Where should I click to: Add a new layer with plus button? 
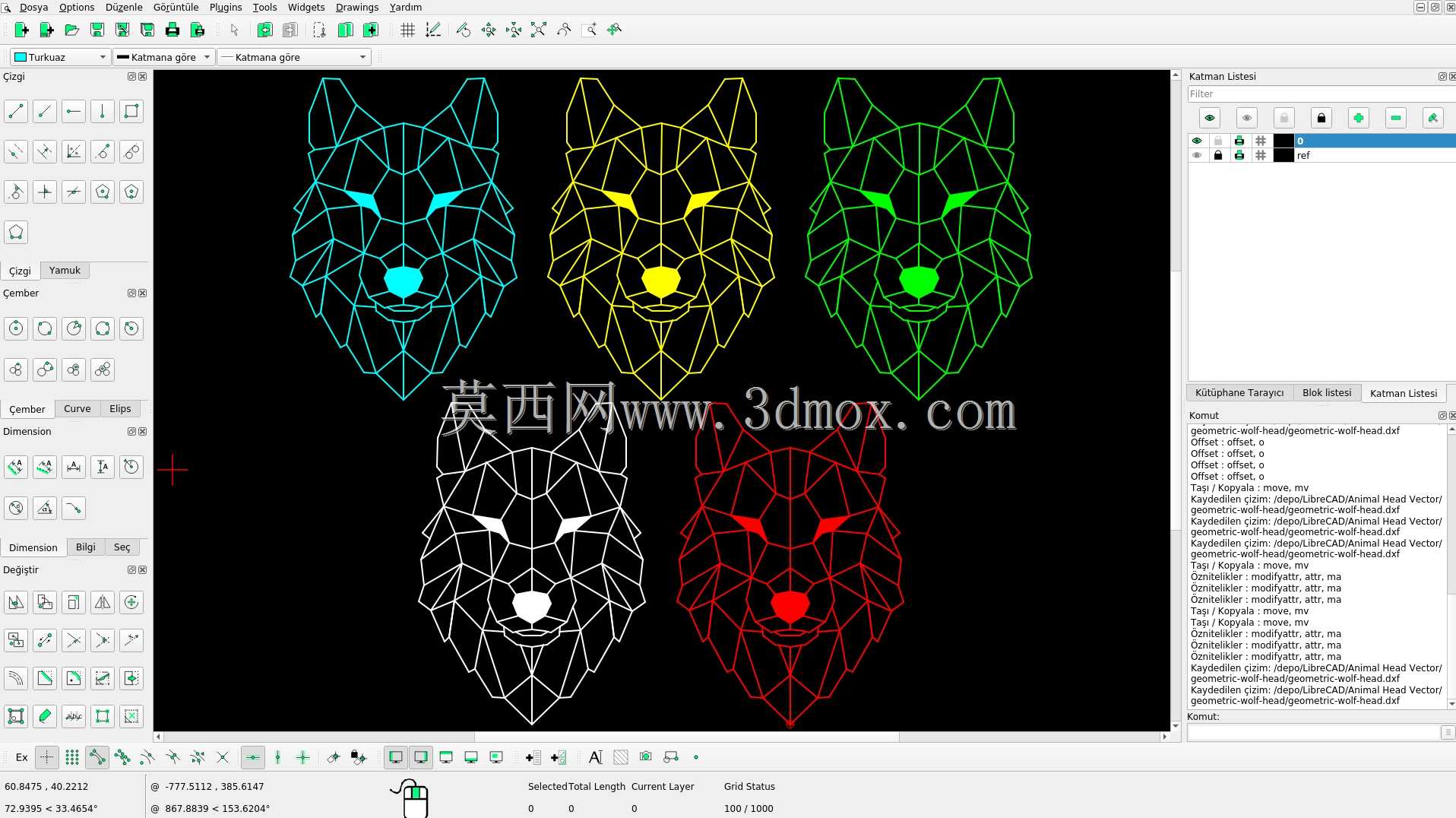[1358, 118]
